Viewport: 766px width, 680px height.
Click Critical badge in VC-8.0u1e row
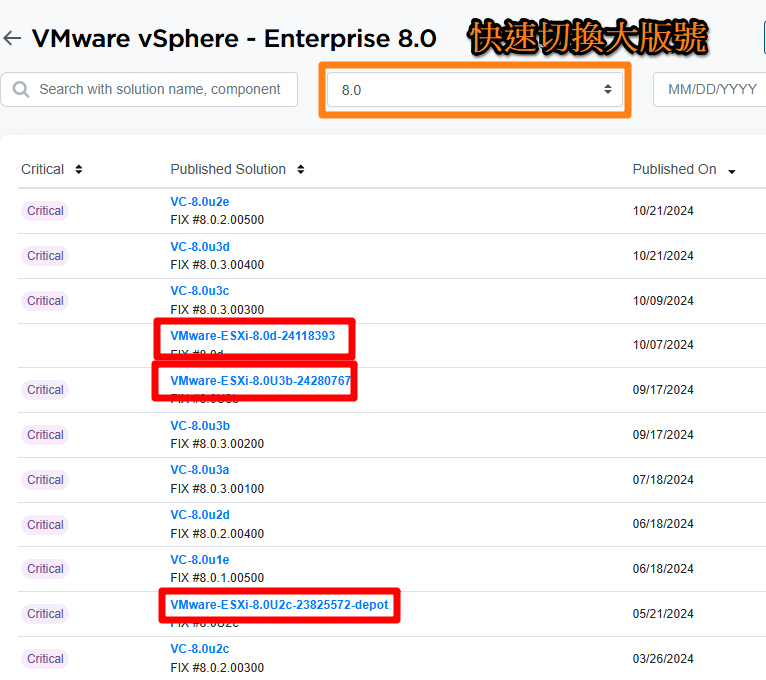45,569
